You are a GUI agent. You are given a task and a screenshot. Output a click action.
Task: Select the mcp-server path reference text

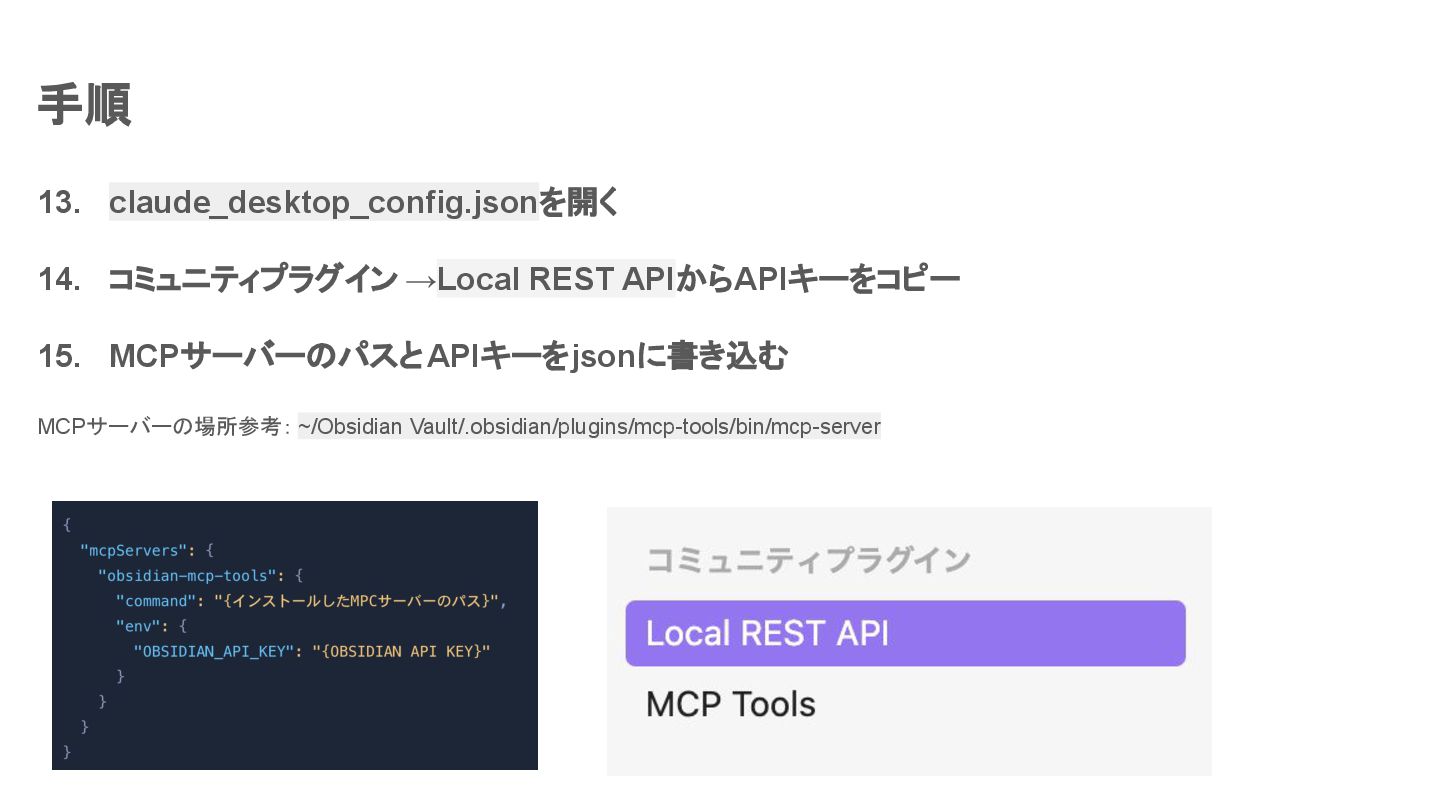(589, 426)
